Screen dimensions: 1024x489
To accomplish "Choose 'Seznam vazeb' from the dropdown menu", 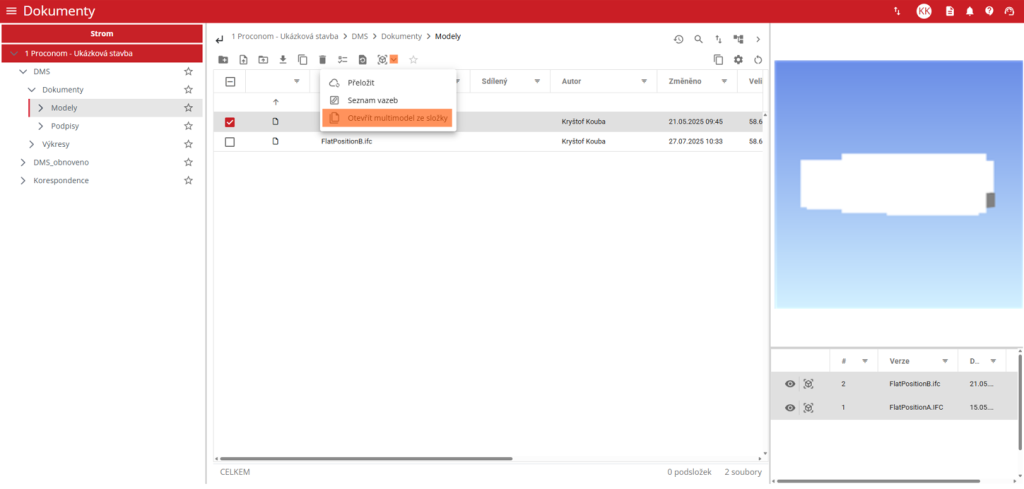I will pyautogui.click(x=372, y=100).
